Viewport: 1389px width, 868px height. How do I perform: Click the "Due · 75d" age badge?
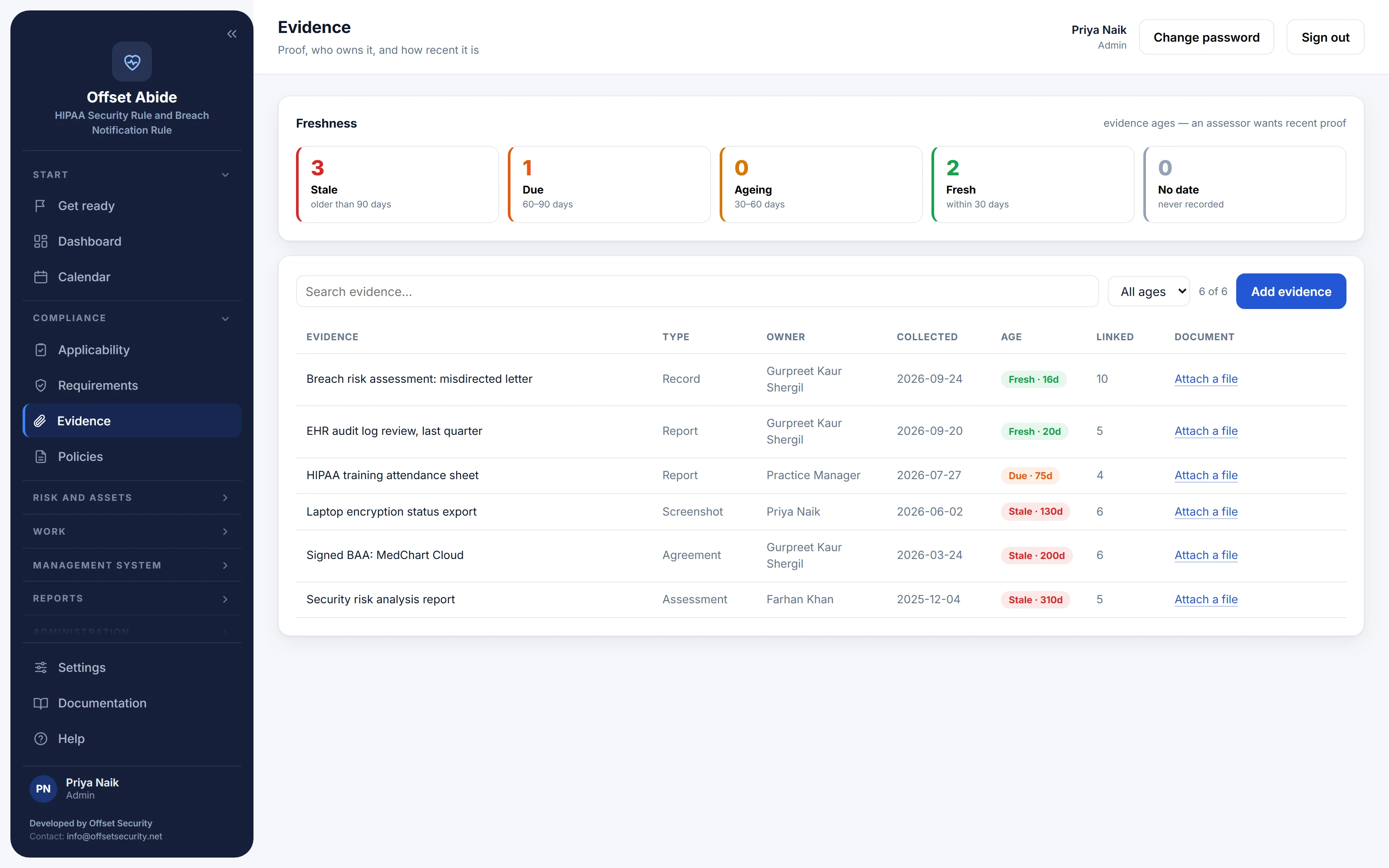(1030, 475)
